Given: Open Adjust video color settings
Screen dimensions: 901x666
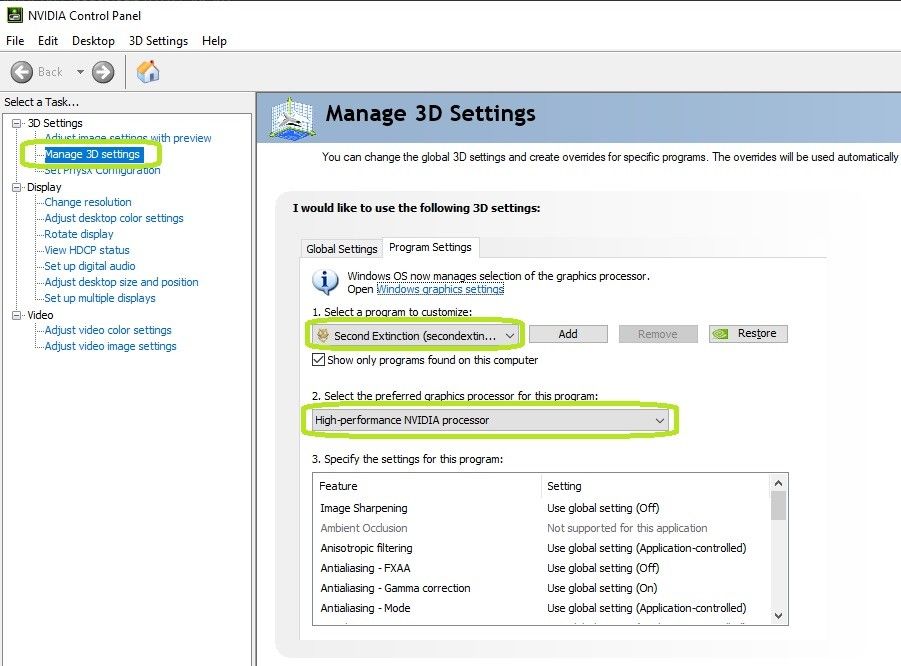Looking at the screenshot, I should pos(108,330).
